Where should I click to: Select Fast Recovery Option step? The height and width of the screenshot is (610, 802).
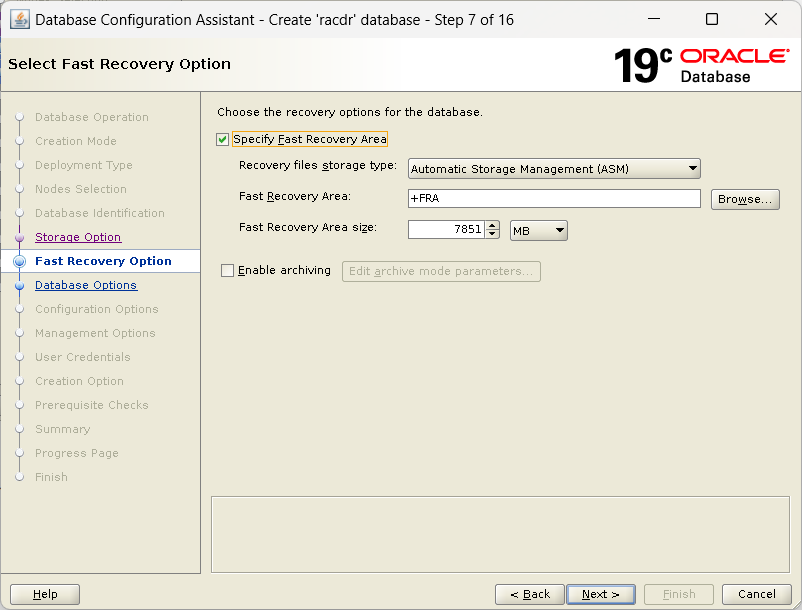point(103,261)
